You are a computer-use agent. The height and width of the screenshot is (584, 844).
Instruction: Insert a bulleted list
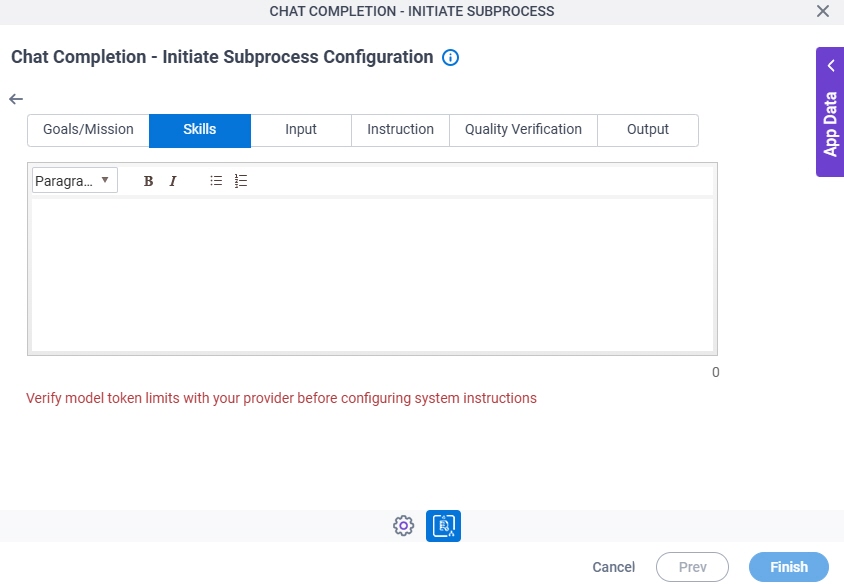click(216, 181)
